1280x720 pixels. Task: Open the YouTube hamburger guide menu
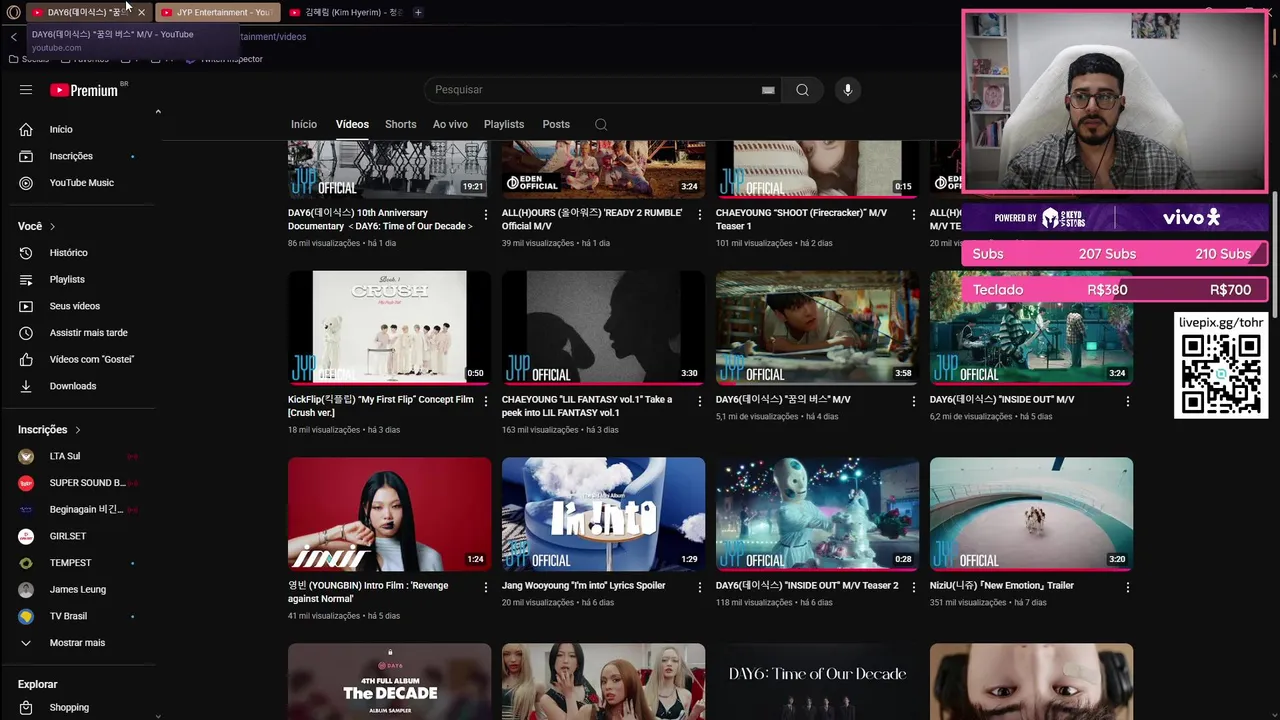(26, 90)
